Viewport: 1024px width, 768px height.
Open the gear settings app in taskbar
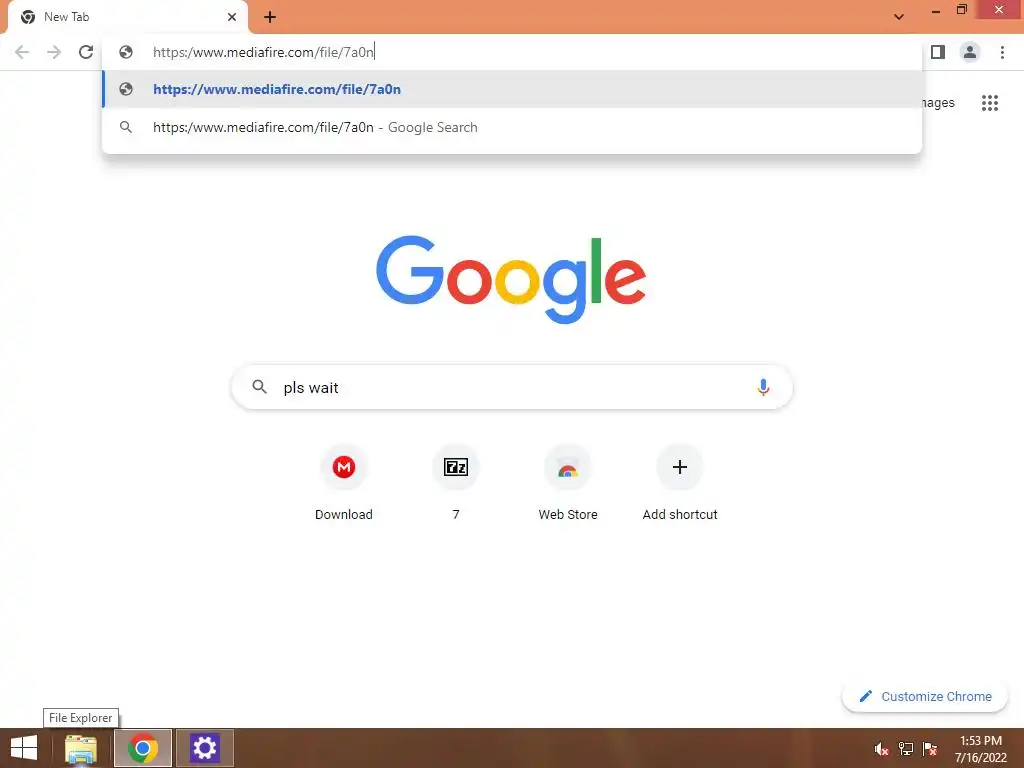click(x=204, y=748)
